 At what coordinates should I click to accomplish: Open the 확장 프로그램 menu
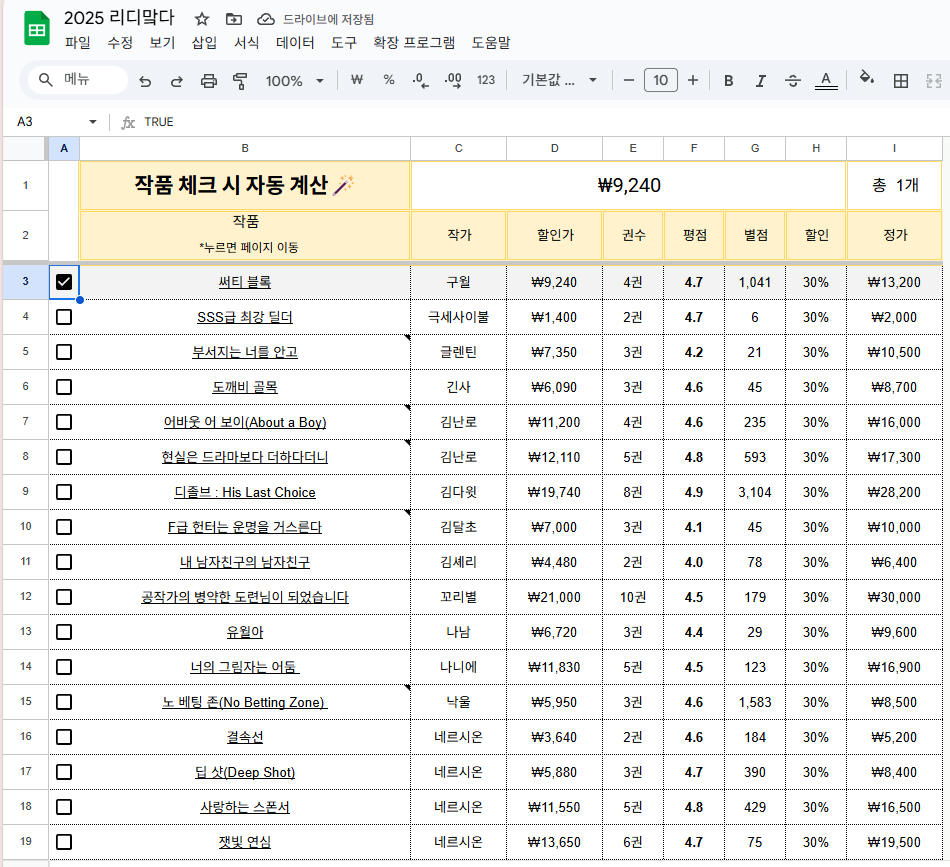click(413, 43)
